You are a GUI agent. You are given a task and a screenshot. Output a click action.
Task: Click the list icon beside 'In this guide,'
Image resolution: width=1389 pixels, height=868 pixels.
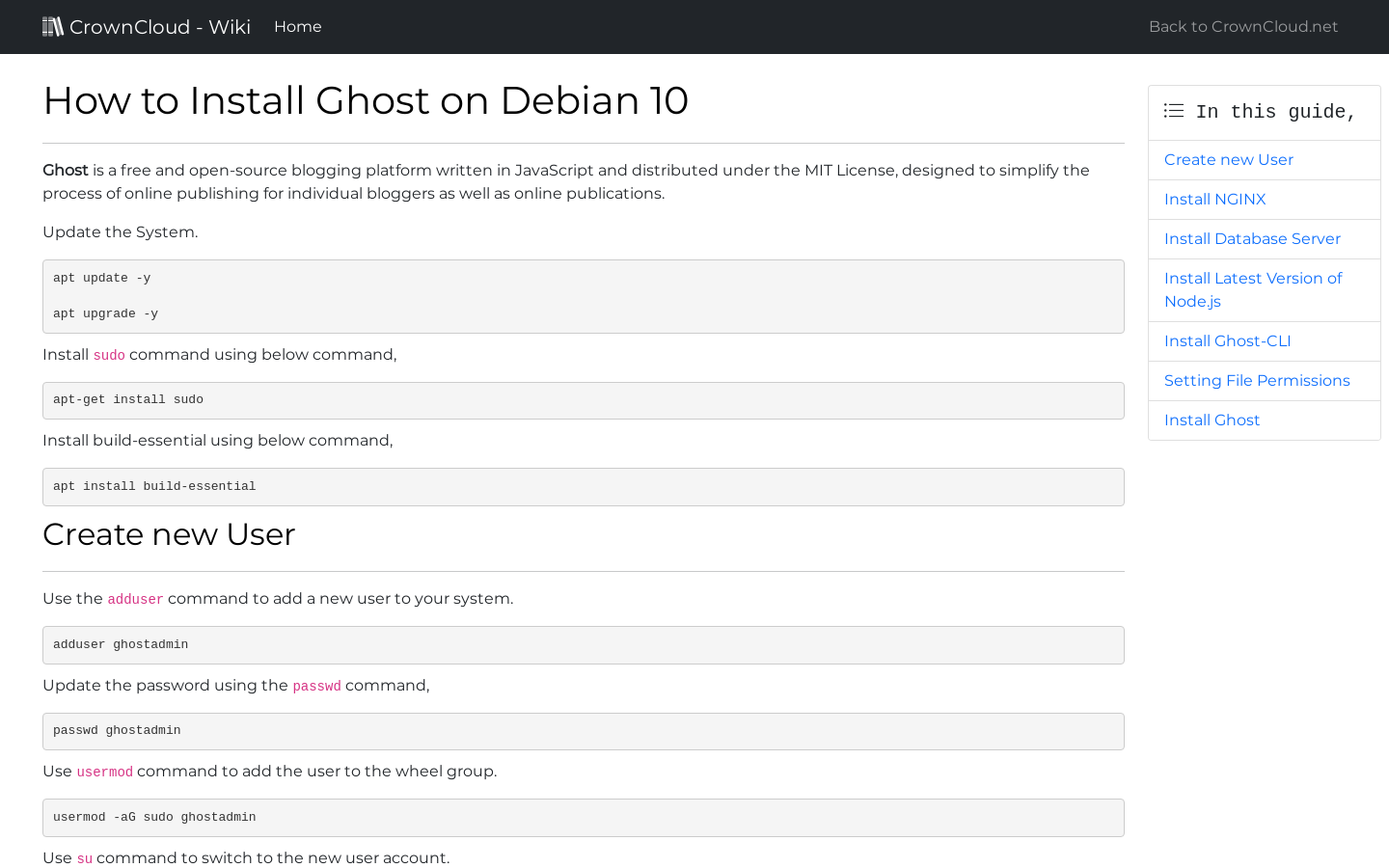1173,111
